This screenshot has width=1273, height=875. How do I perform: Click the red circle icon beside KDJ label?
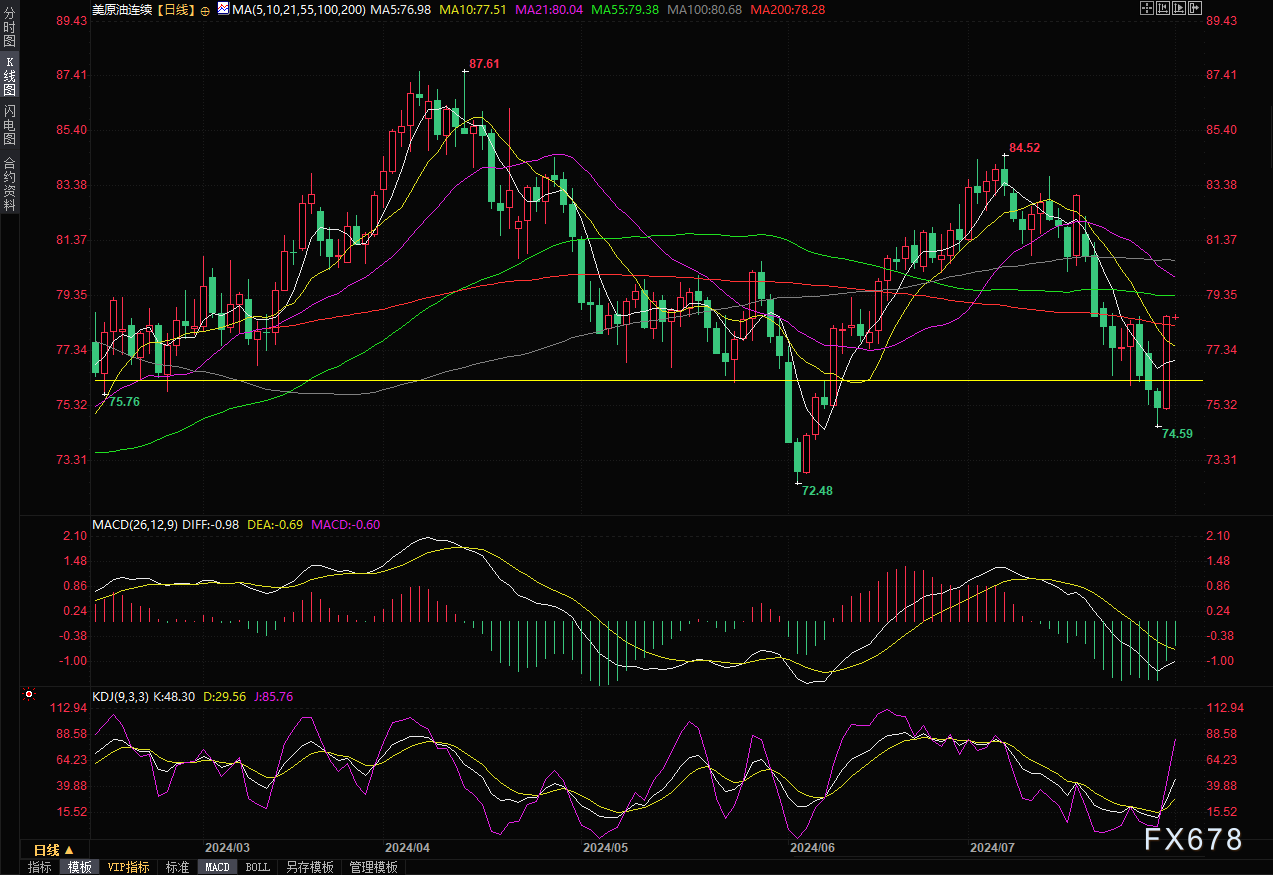[29, 694]
